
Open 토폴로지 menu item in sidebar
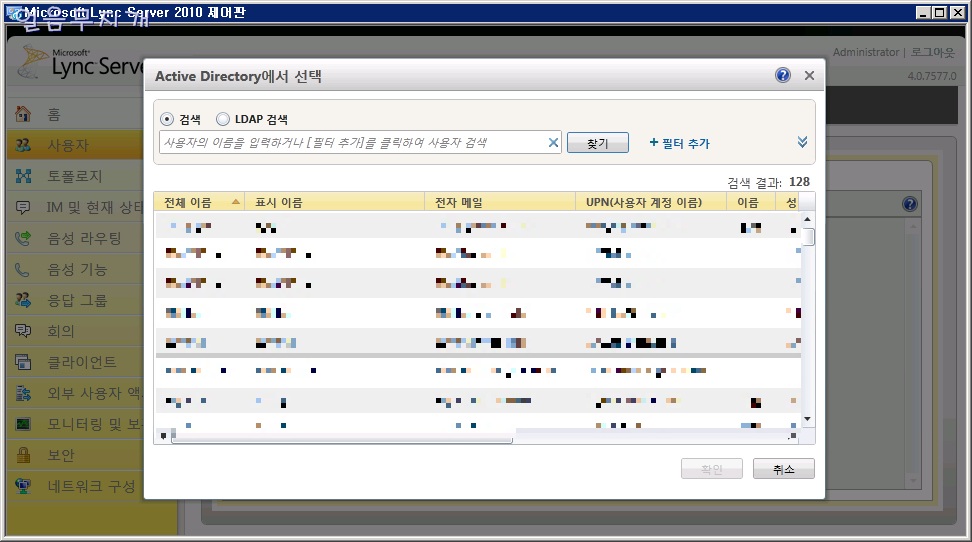point(75,176)
